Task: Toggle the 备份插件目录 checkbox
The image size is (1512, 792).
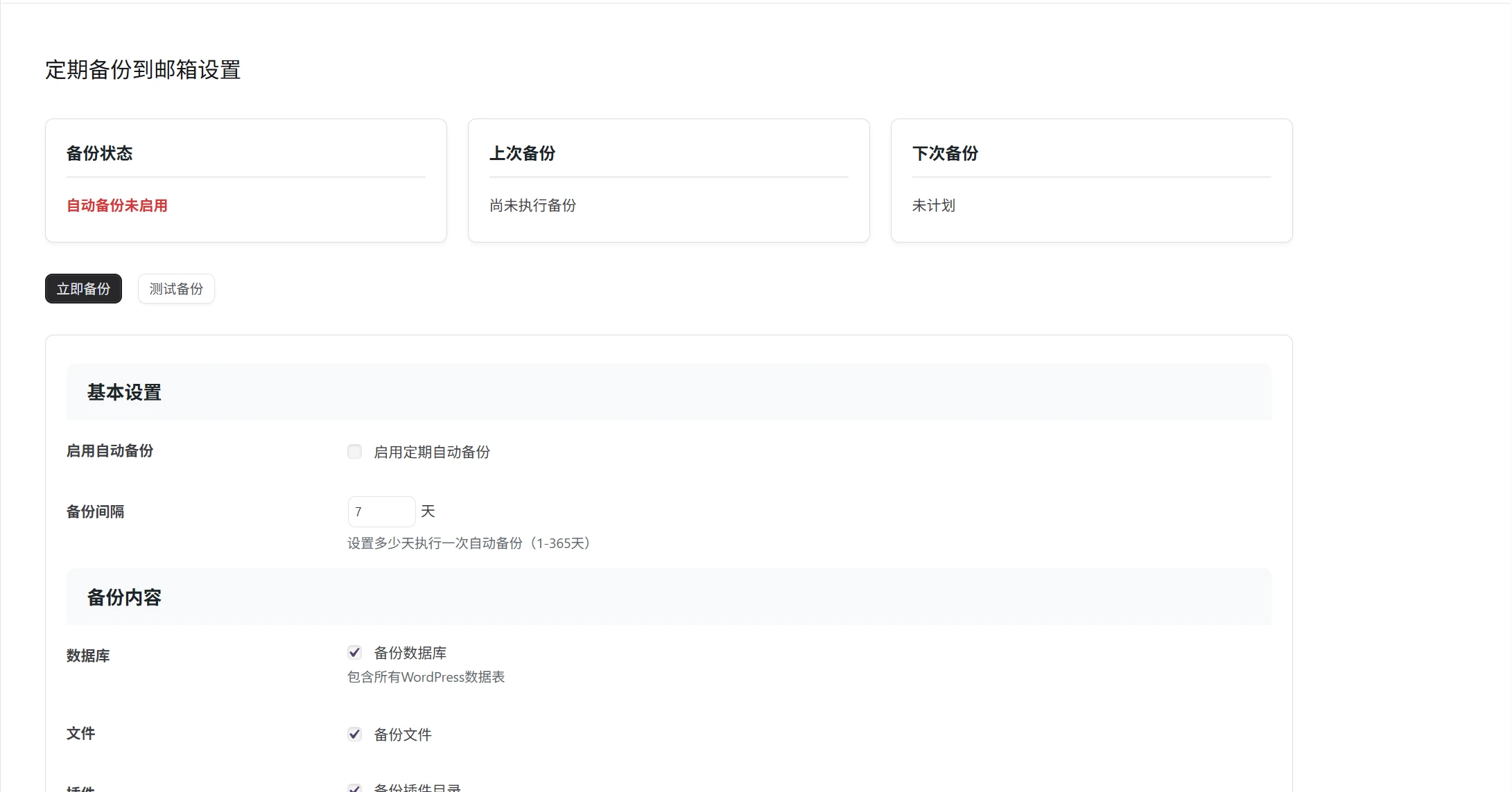Action: 354,788
